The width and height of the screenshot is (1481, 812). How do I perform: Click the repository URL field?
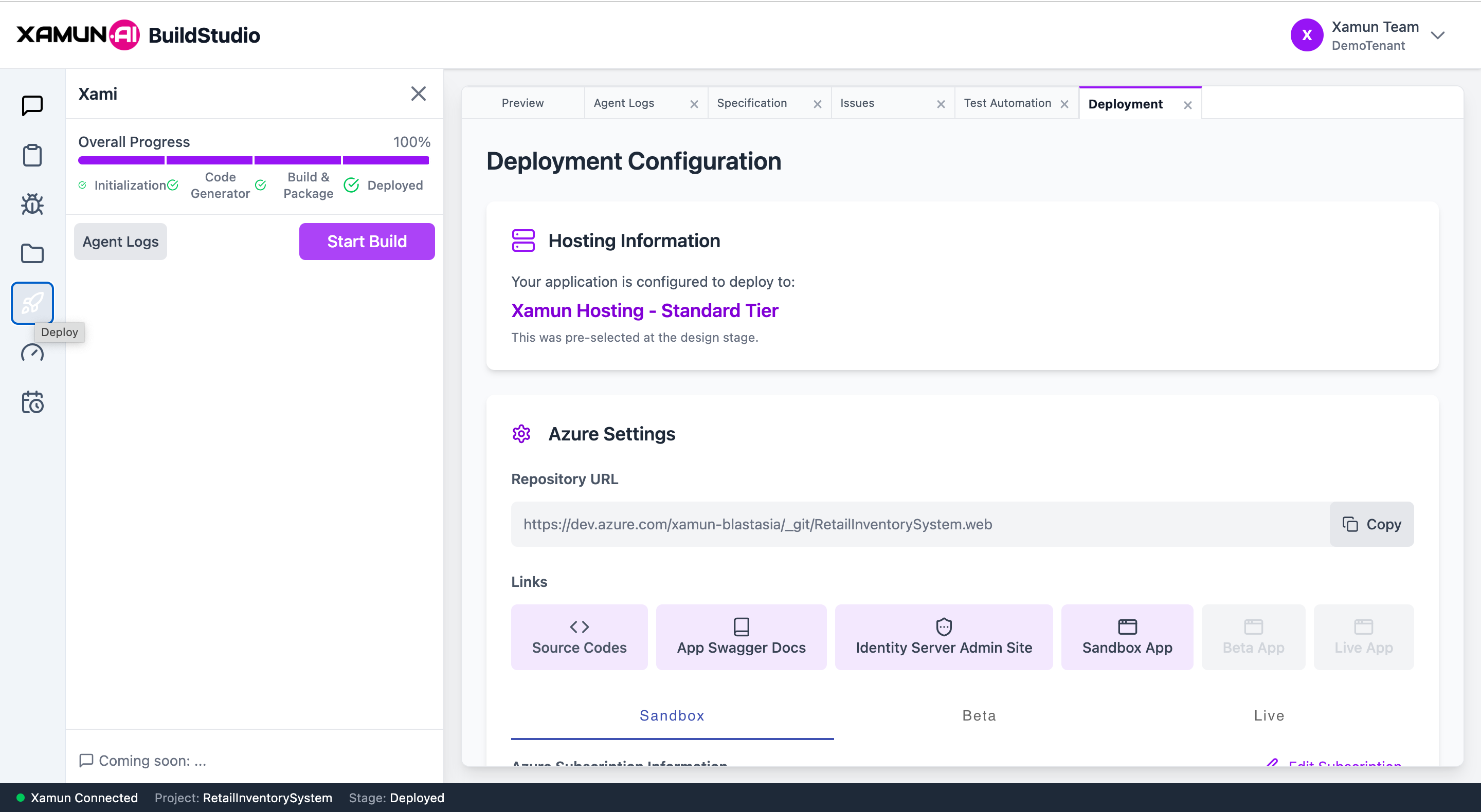click(x=920, y=524)
